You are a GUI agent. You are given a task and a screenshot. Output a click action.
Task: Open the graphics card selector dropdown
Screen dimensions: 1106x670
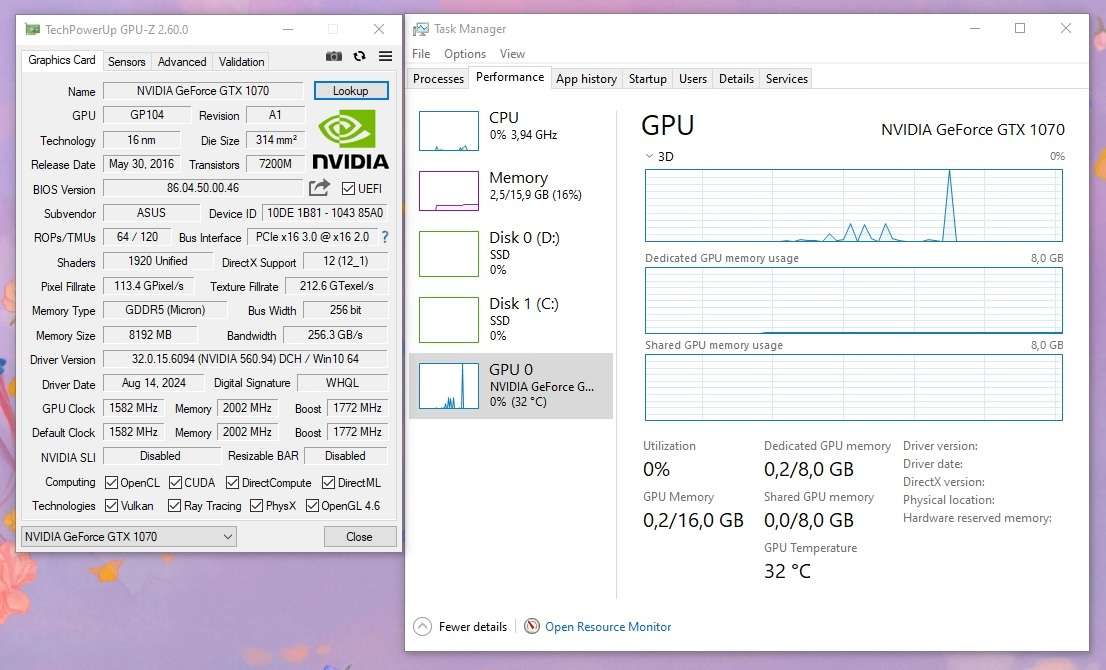(228, 536)
